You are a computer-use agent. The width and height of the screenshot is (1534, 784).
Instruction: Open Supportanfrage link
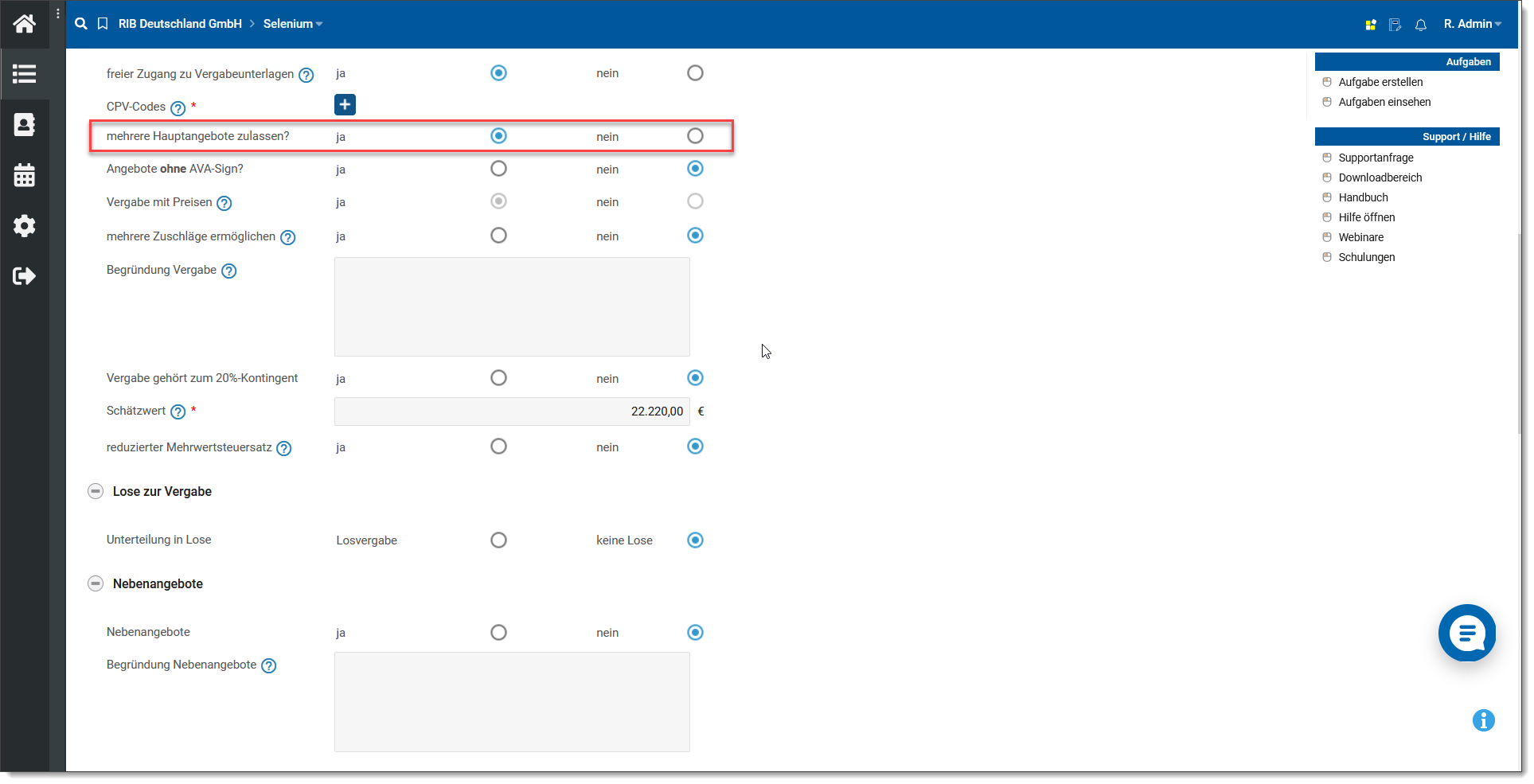click(x=1376, y=158)
